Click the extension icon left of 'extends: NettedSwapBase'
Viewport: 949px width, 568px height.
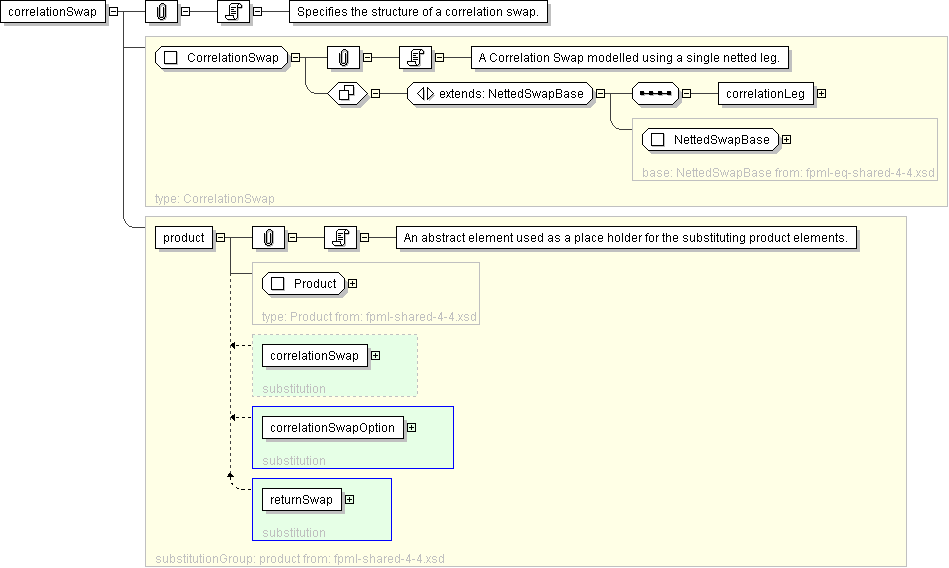pos(347,94)
